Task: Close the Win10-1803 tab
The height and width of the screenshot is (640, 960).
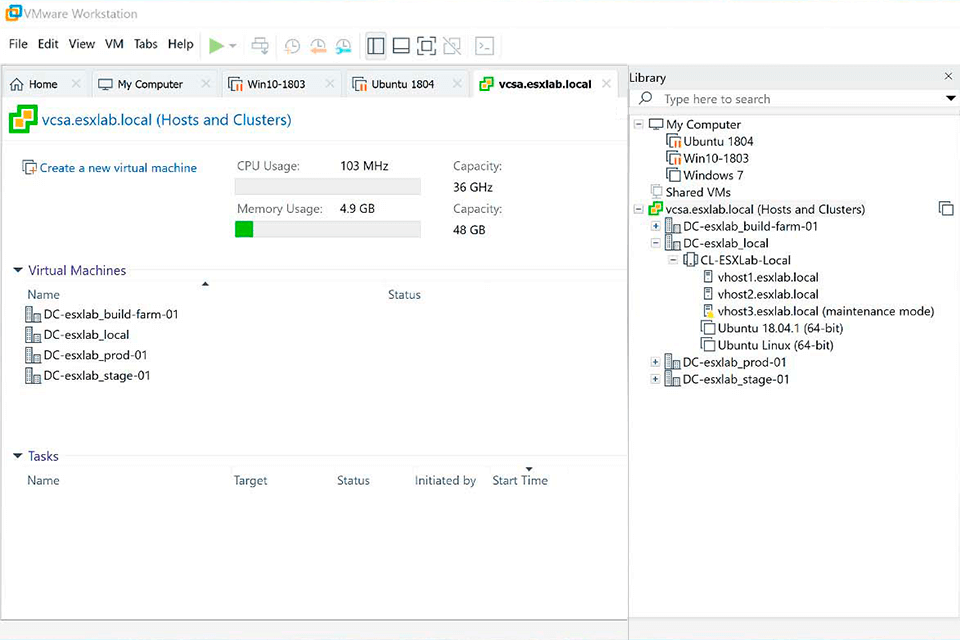Action: pyautogui.click(x=330, y=83)
